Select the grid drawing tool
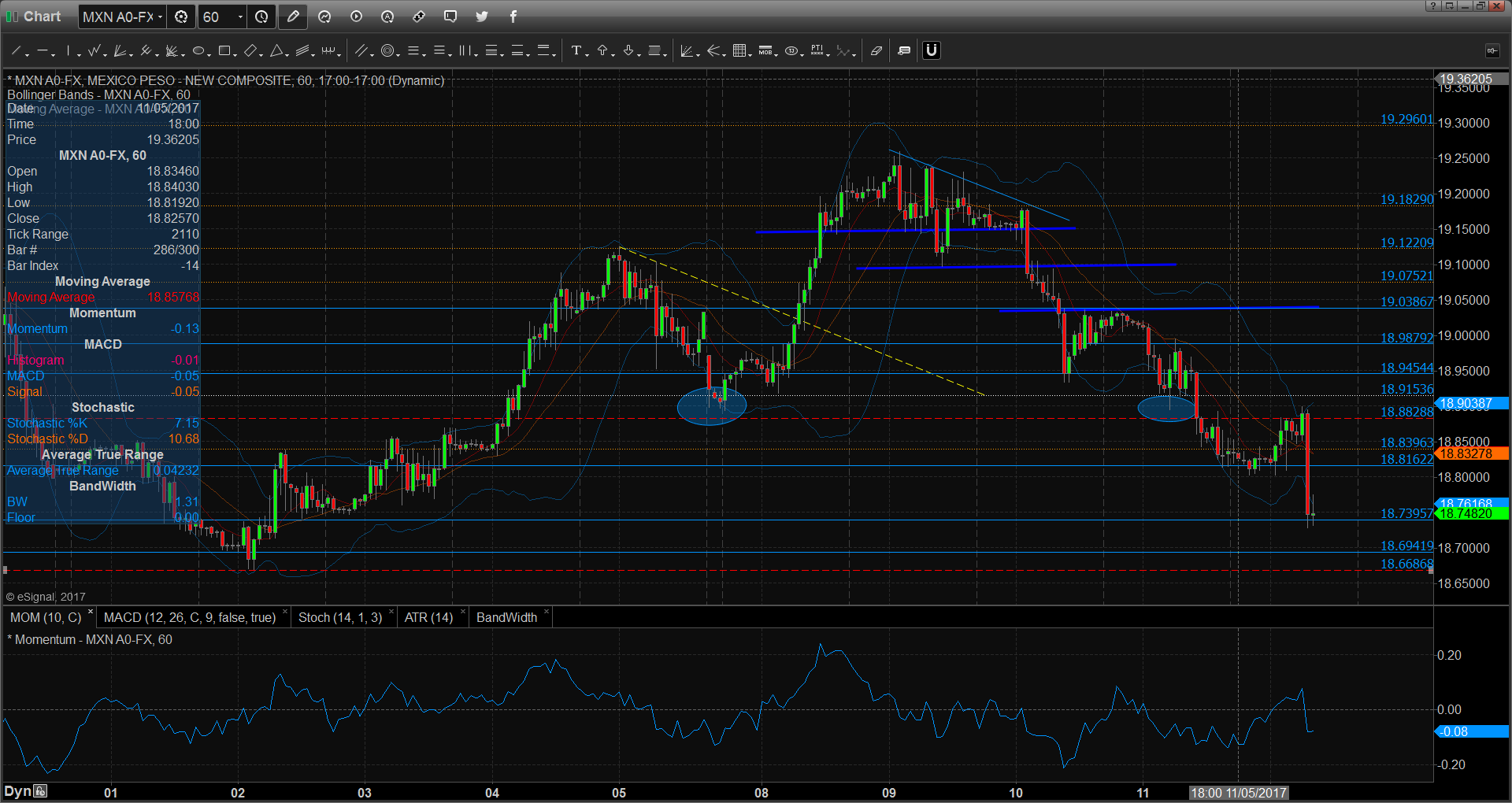The image size is (1512, 803). click(x=739, y=51)
